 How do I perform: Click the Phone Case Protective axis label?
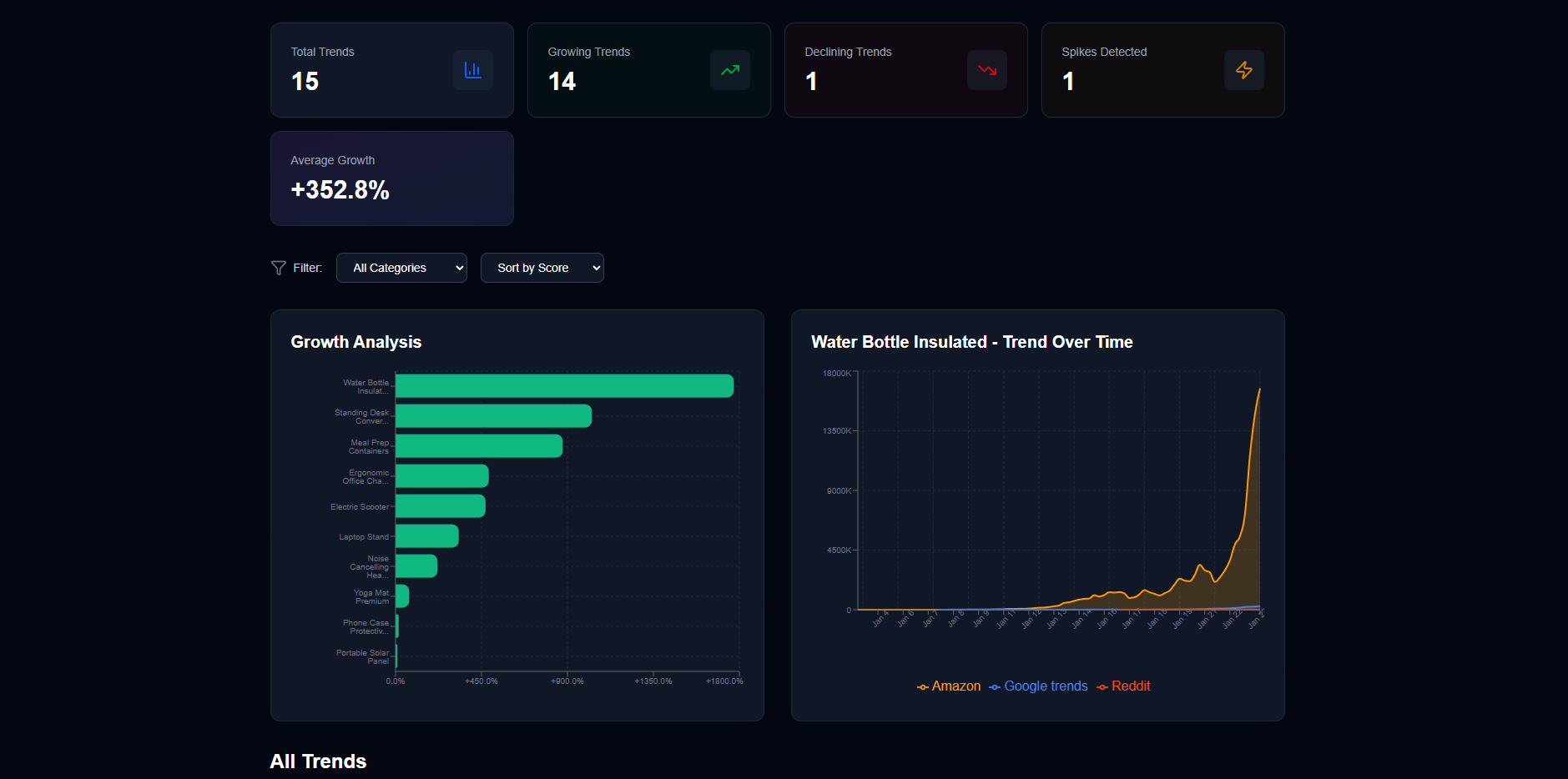366,627
